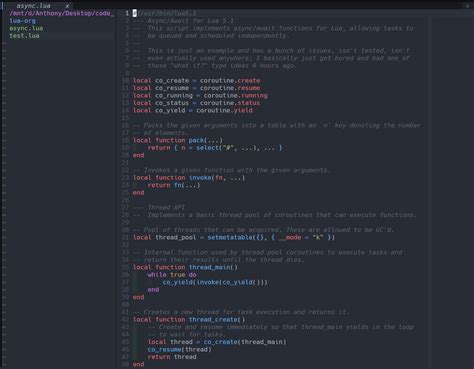Screen dimensions: 474x369
Task: Click the 'local co_yield = coroutine.yield' line
Action: point(193,110)
